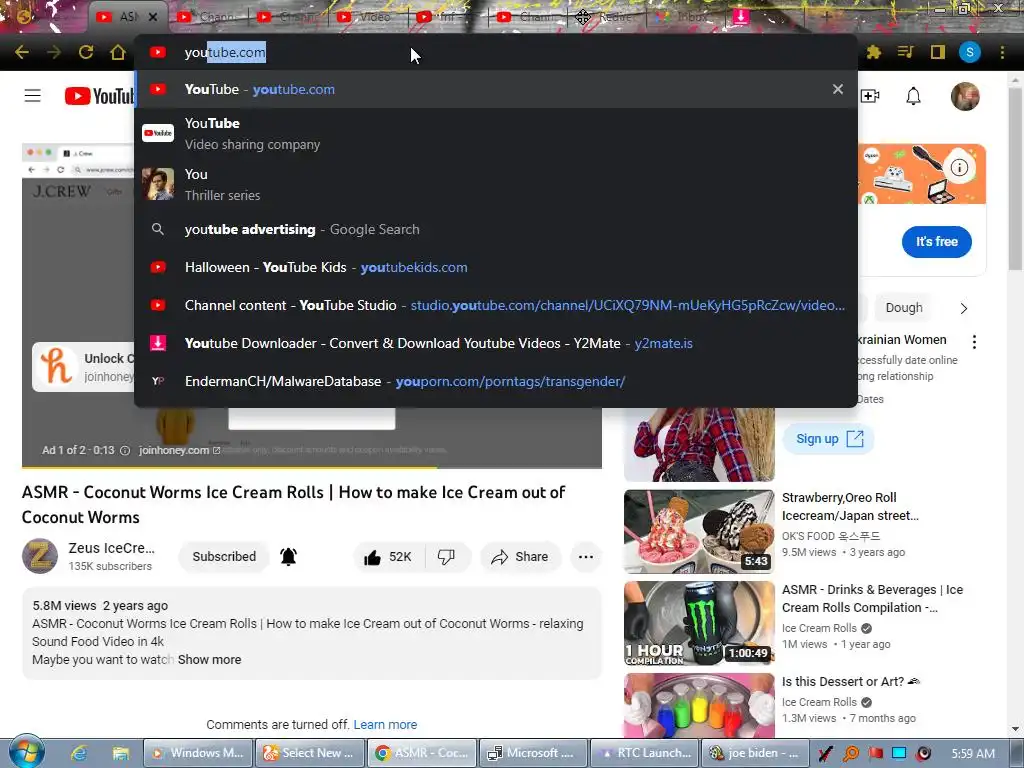Open the joinhoney.com ad link
This screenshot has width=1024, height=768.
click(x=179, y=450)
